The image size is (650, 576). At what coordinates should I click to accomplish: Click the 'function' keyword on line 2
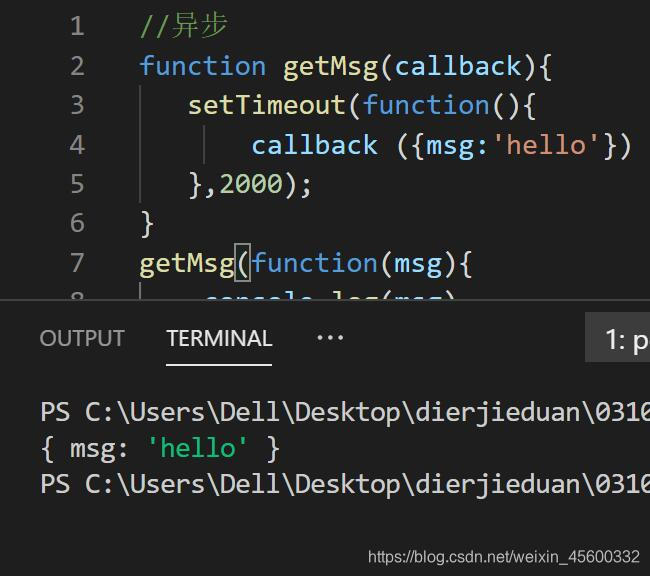click(203, 66)
